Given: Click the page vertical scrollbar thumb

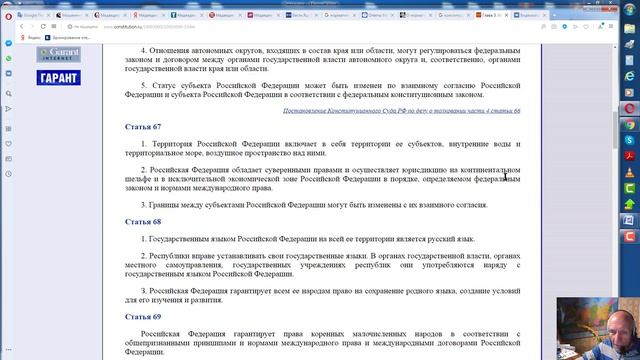Looking at the screenshot, I should 615,130.
